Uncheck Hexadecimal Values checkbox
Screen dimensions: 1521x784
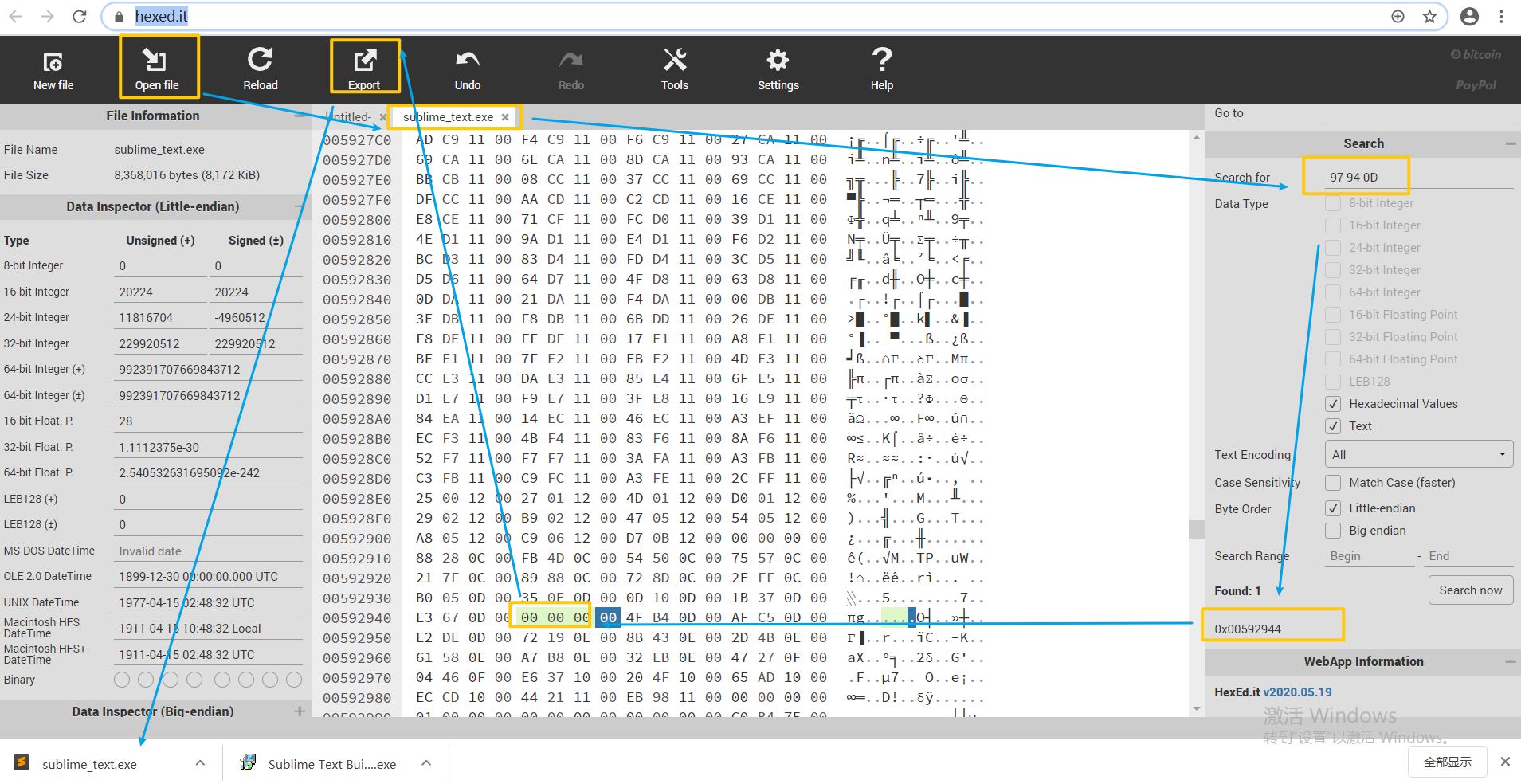pyautogui.click(x=1333, y=404)
